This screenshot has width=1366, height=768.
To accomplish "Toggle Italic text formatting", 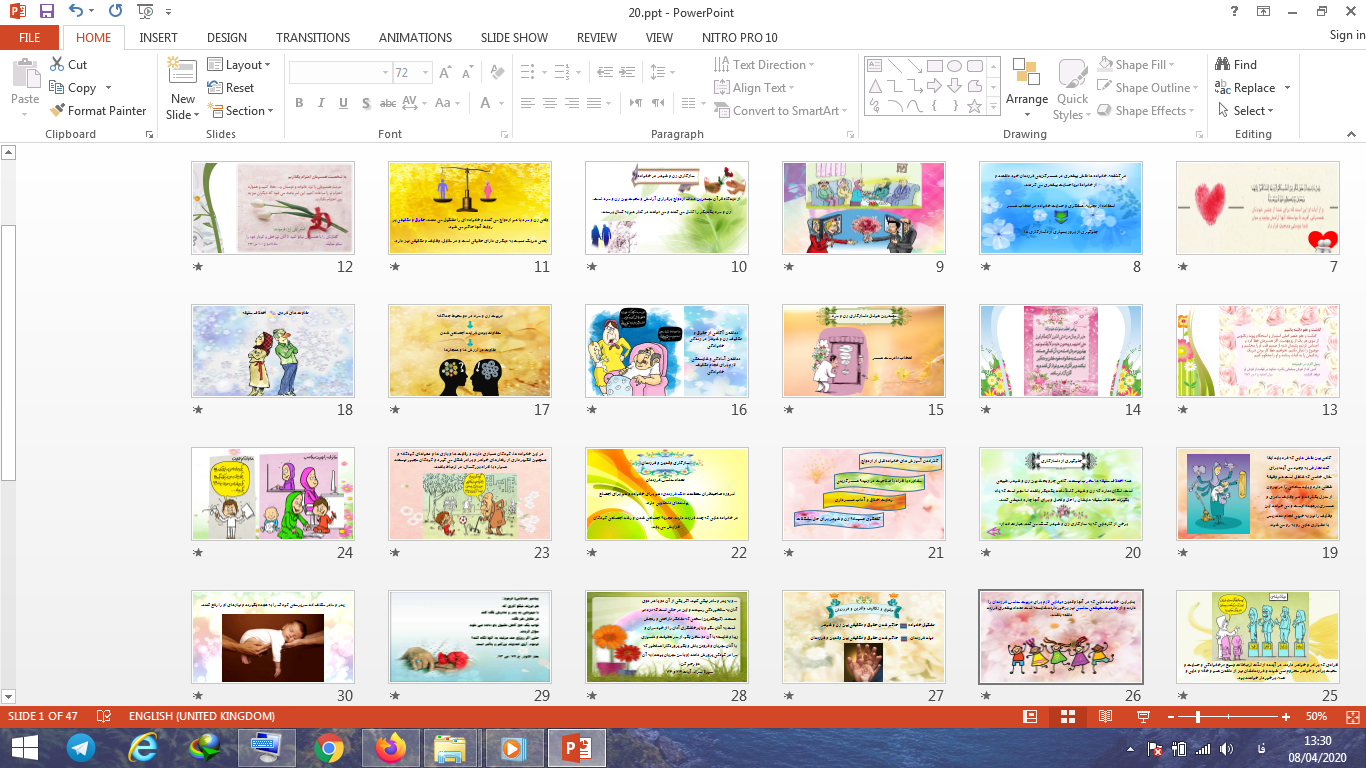I will point(321,104).
